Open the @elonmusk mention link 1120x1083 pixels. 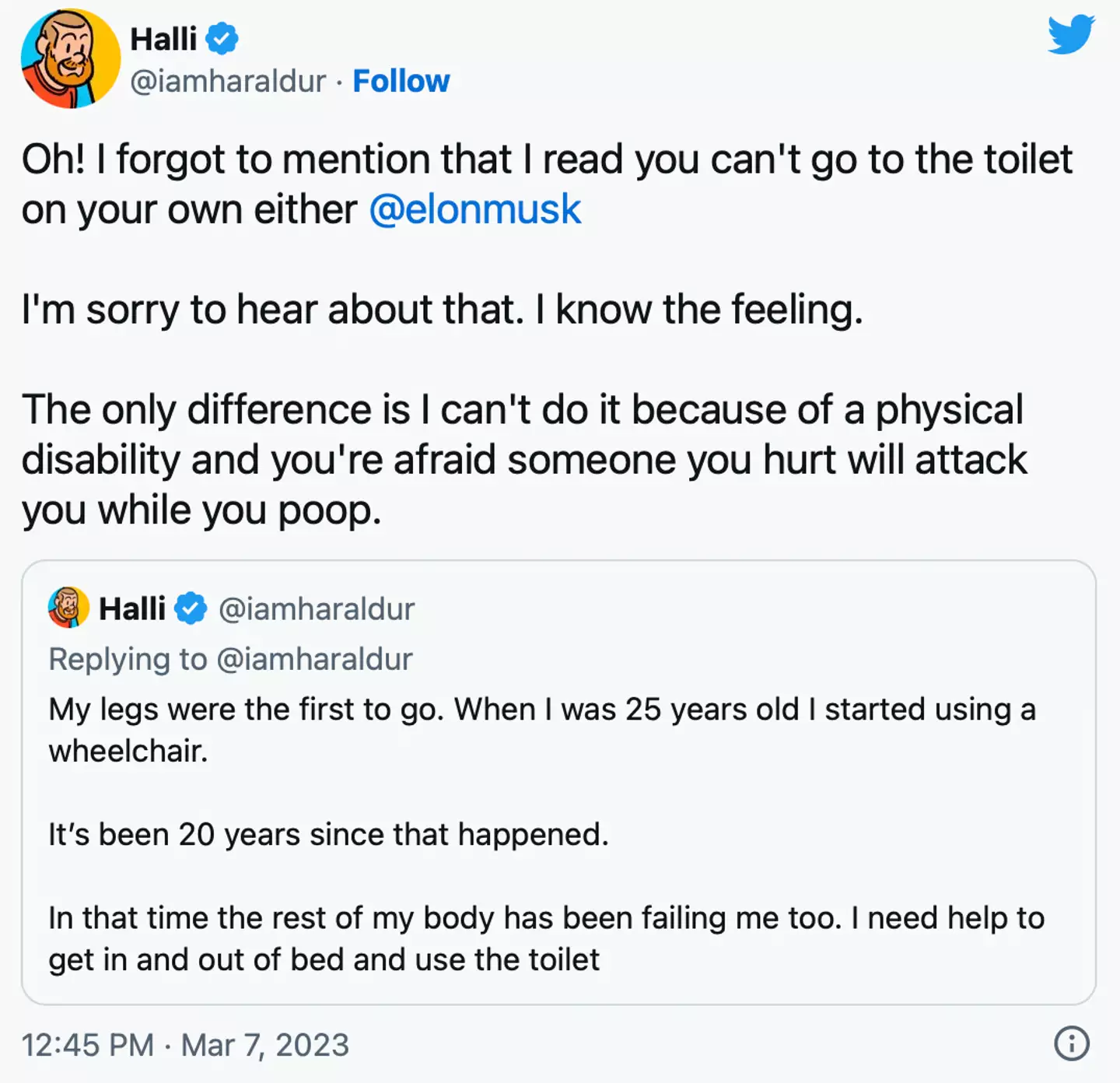(474, 209)
